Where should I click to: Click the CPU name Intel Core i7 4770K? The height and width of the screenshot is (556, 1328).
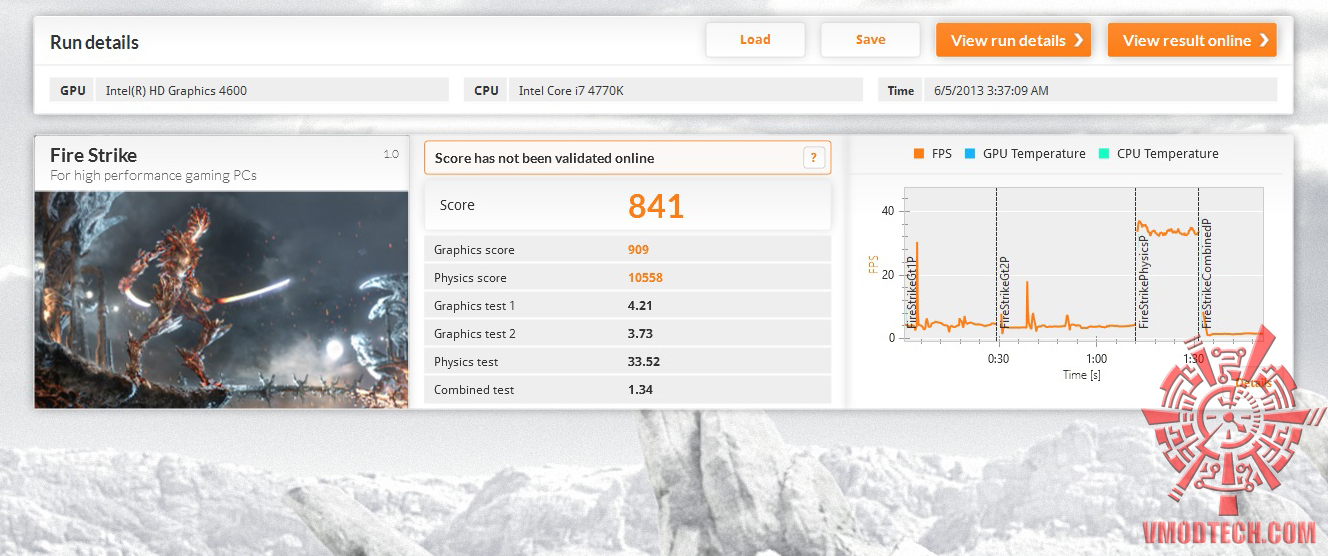point(571,90)
